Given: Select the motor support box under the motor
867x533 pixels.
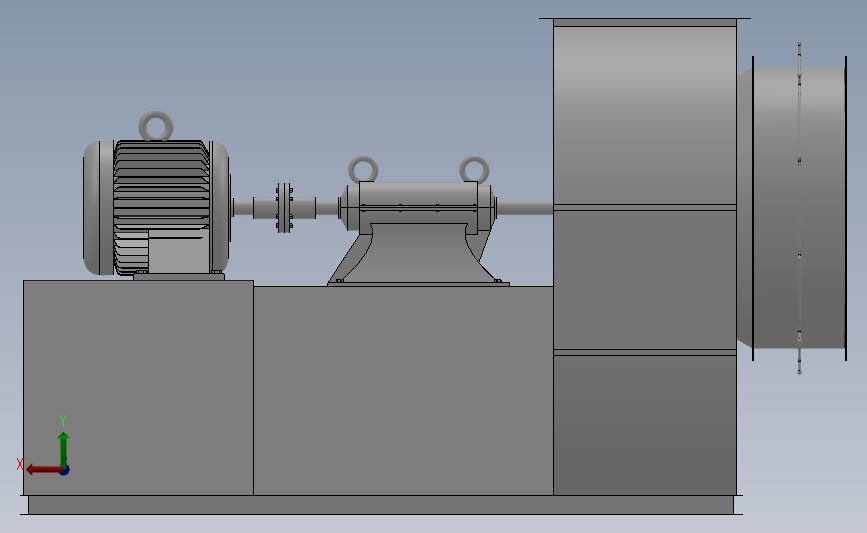Looking at the screenshot, I should [x=138, y=388].
